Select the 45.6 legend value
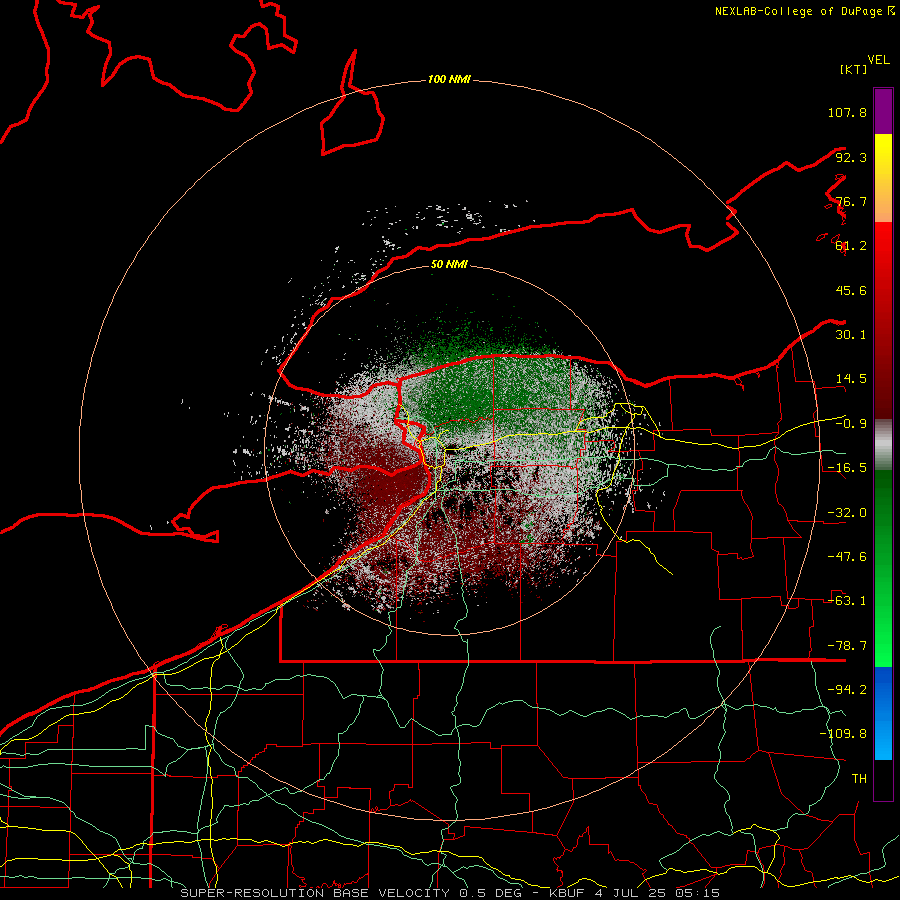 click(851, 290)
